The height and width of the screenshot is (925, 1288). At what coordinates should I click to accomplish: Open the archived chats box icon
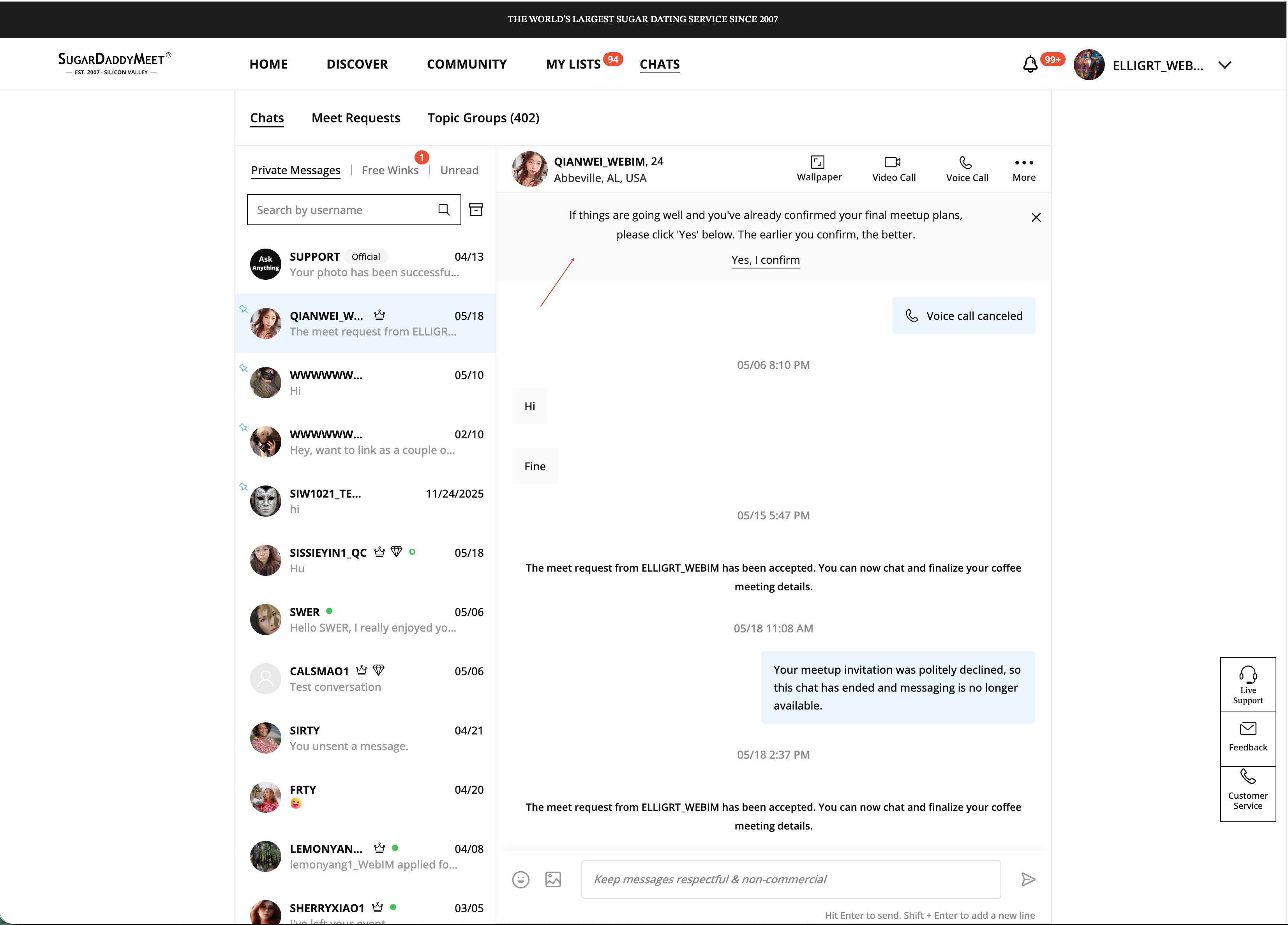[x=476, y=210]
